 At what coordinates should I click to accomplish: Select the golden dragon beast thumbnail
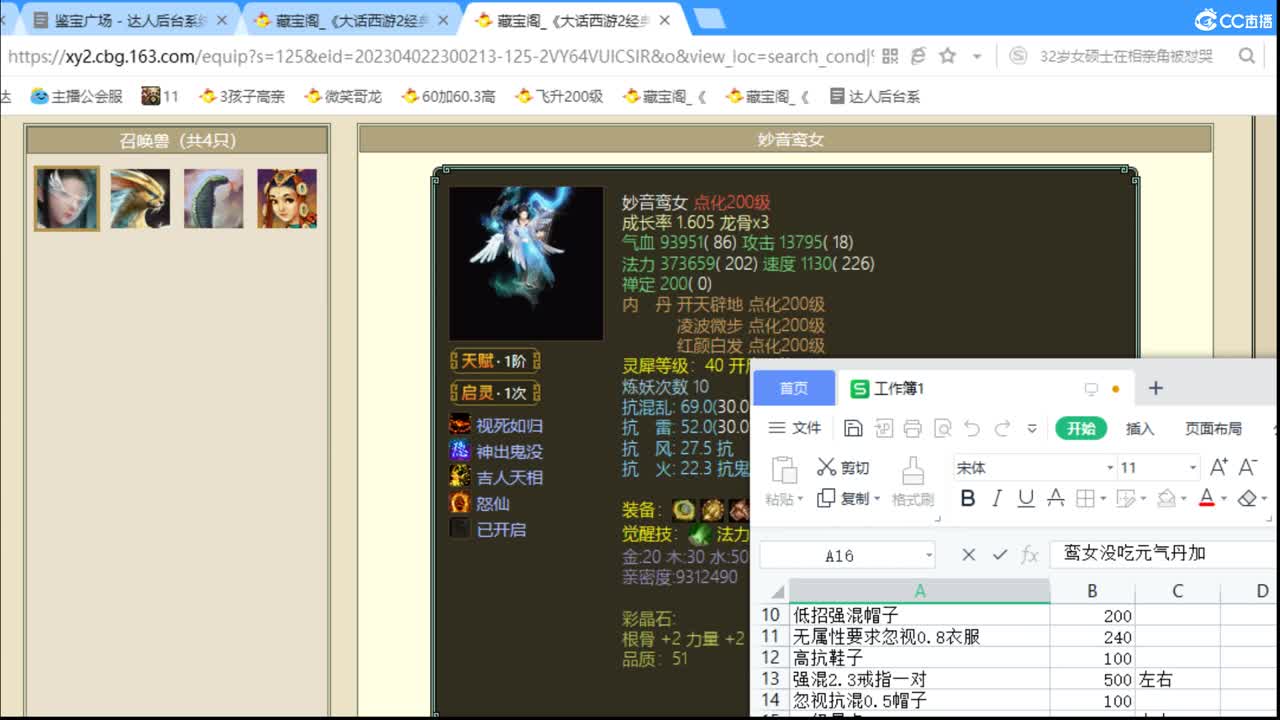140,198
